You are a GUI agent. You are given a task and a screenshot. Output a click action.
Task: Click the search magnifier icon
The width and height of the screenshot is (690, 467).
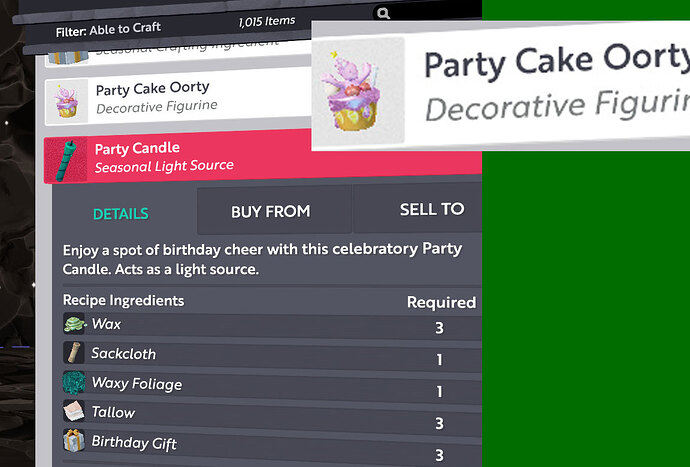383,14
